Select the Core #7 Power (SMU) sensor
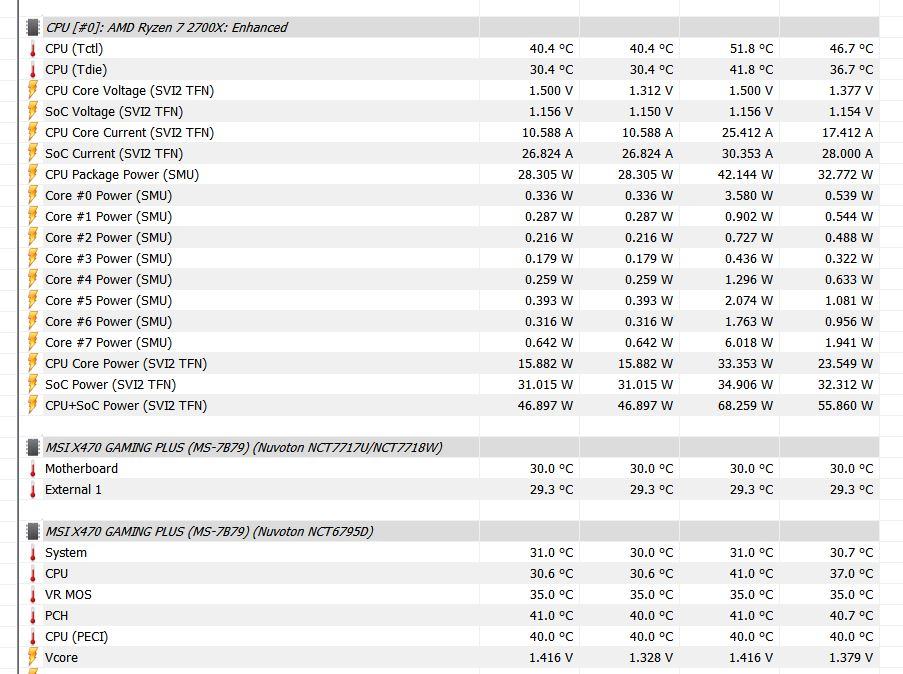The height and width of the screenshot is (674, 903). [108, 342]
